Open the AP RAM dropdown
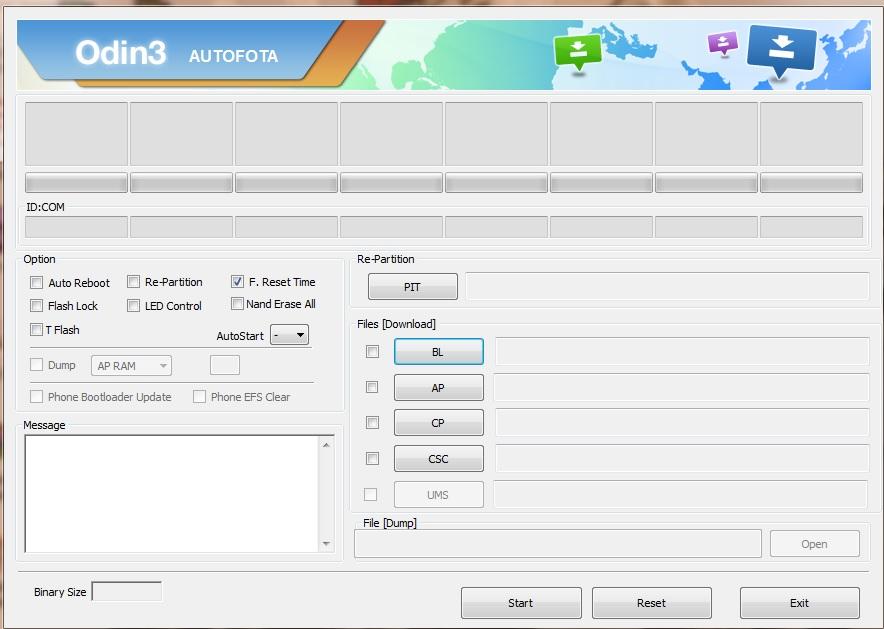884x629 pixels. click(131, 366)
